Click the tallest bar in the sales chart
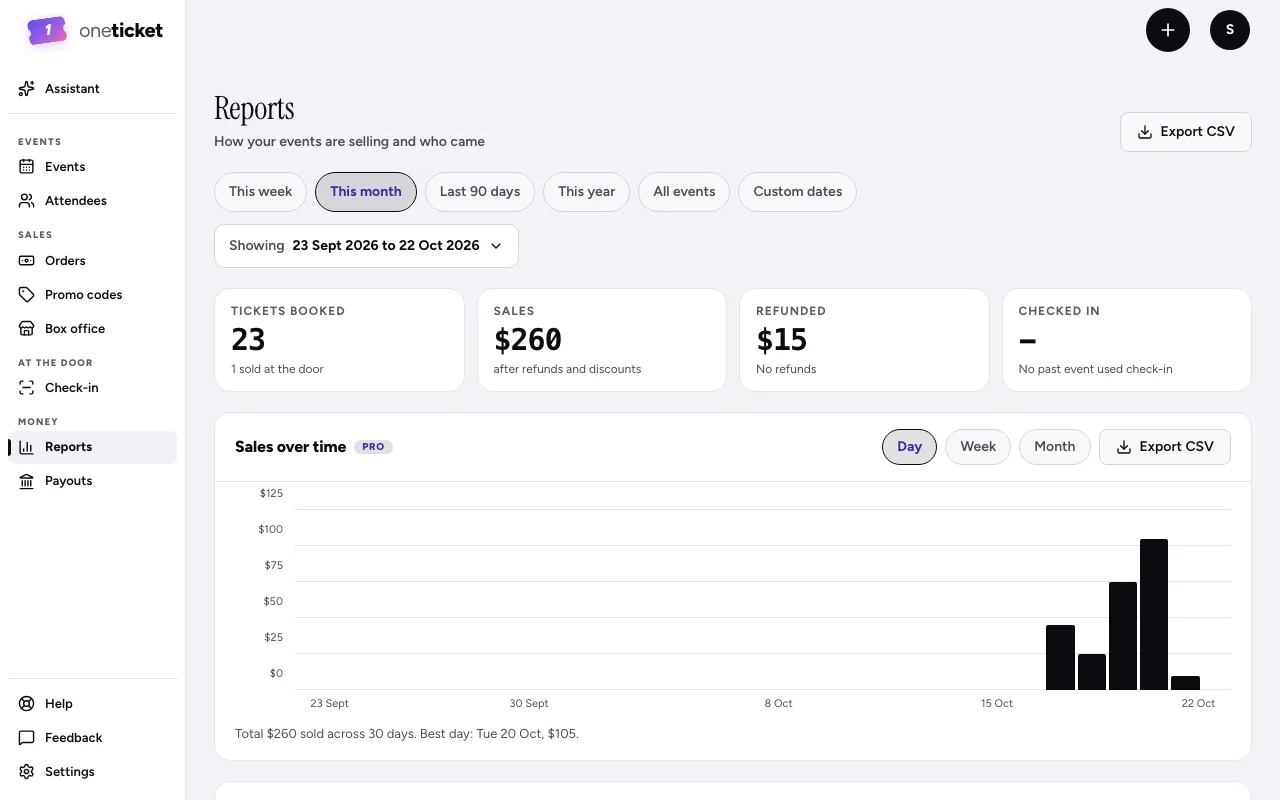This screenshot has height=800, width=1280. point(1154,614)
